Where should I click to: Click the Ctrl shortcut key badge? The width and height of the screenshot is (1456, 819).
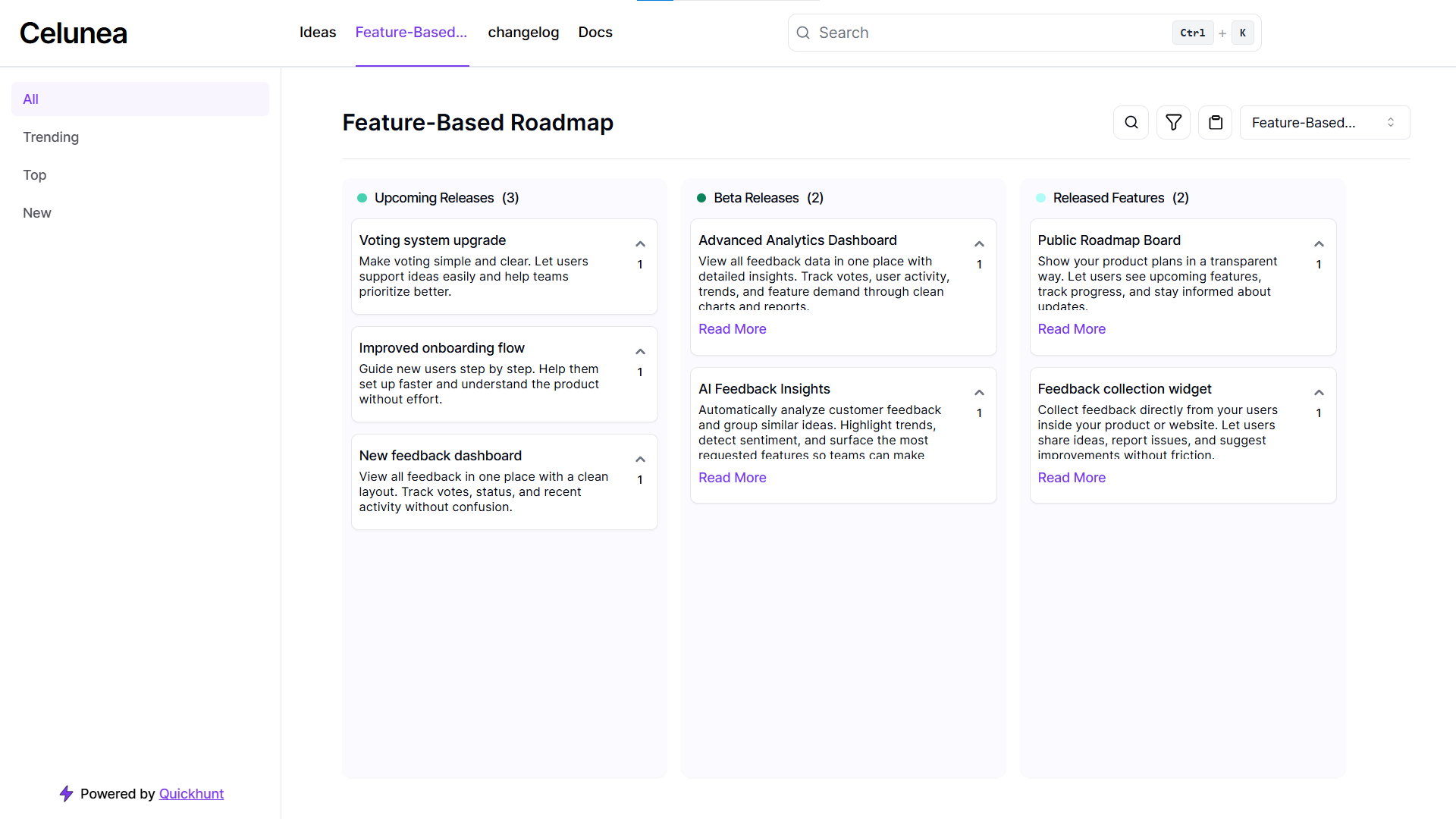[x=1192, y=33]
